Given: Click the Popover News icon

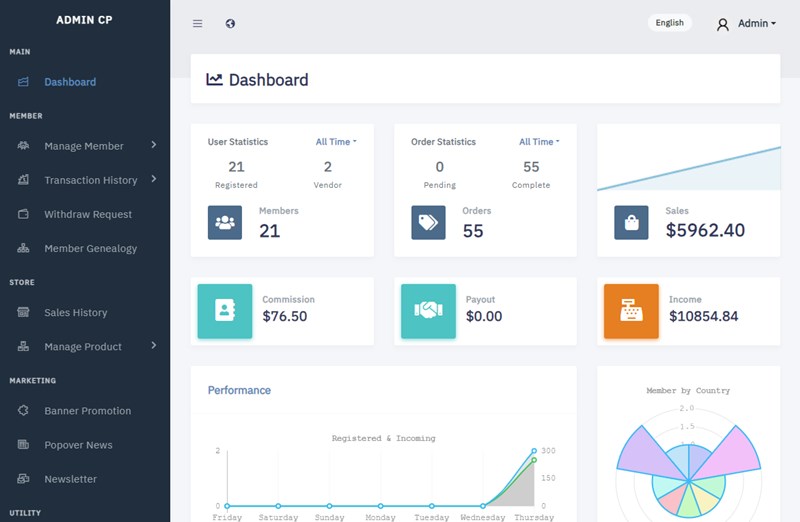Looking at the screenshot, I should [23, 444].
